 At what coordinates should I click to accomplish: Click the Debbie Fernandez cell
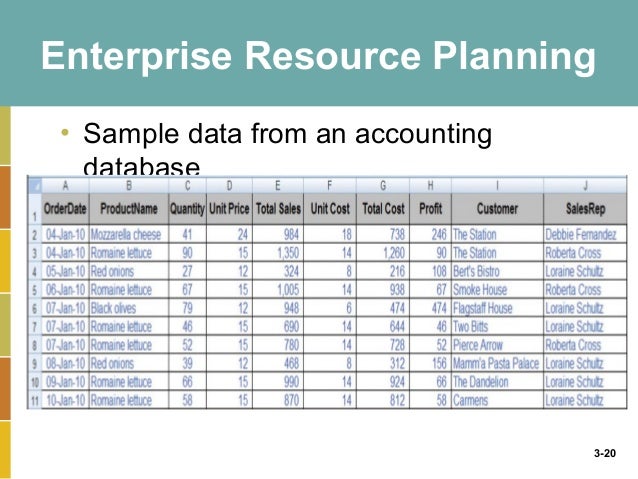coord(585,234)
